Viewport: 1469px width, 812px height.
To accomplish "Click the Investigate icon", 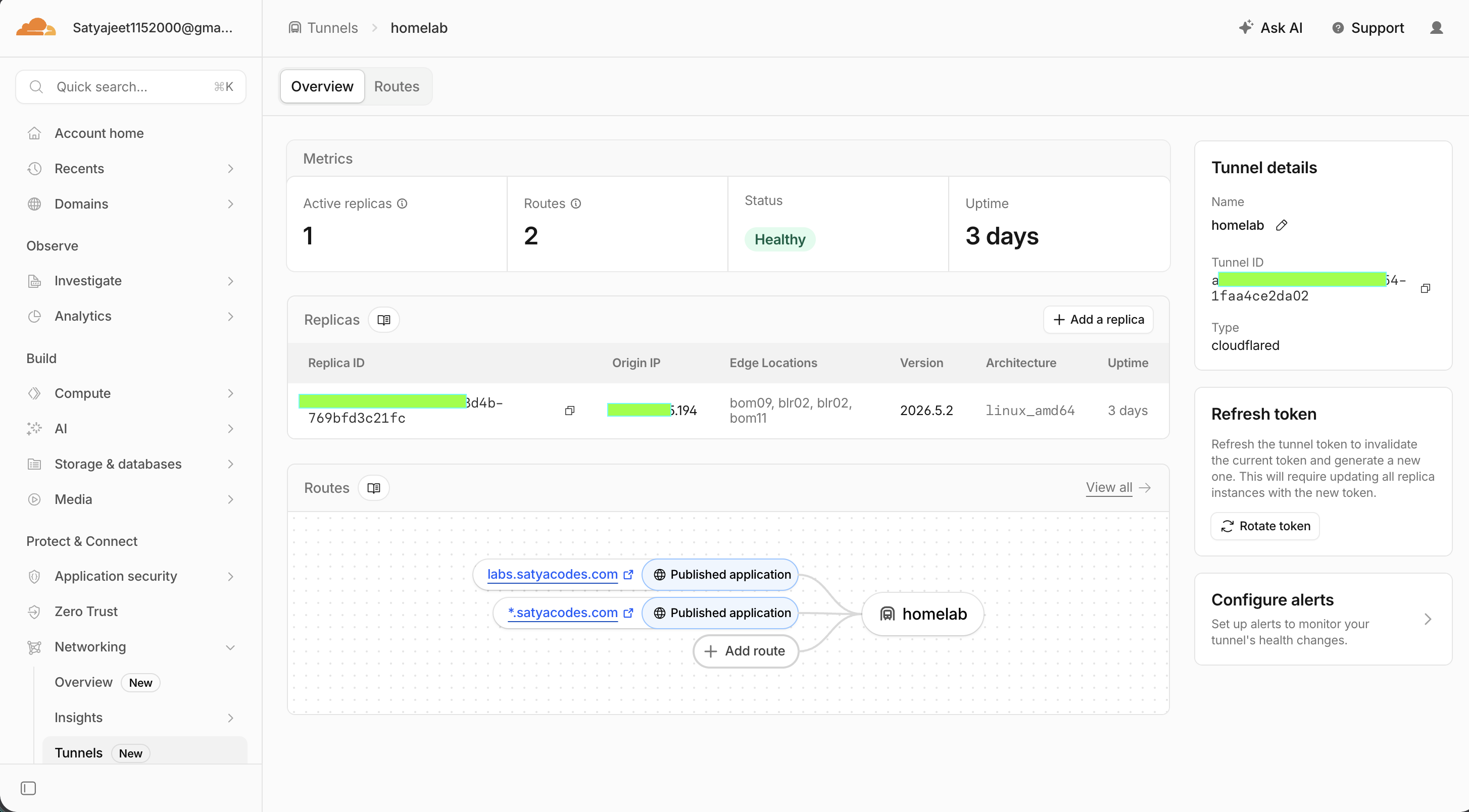I will [x=34, y=281].
